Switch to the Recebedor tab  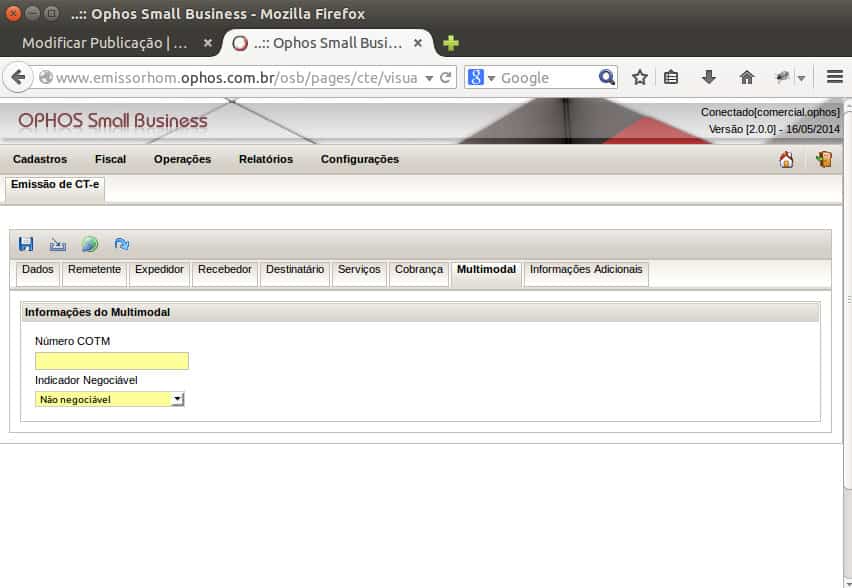click(224, 273)
